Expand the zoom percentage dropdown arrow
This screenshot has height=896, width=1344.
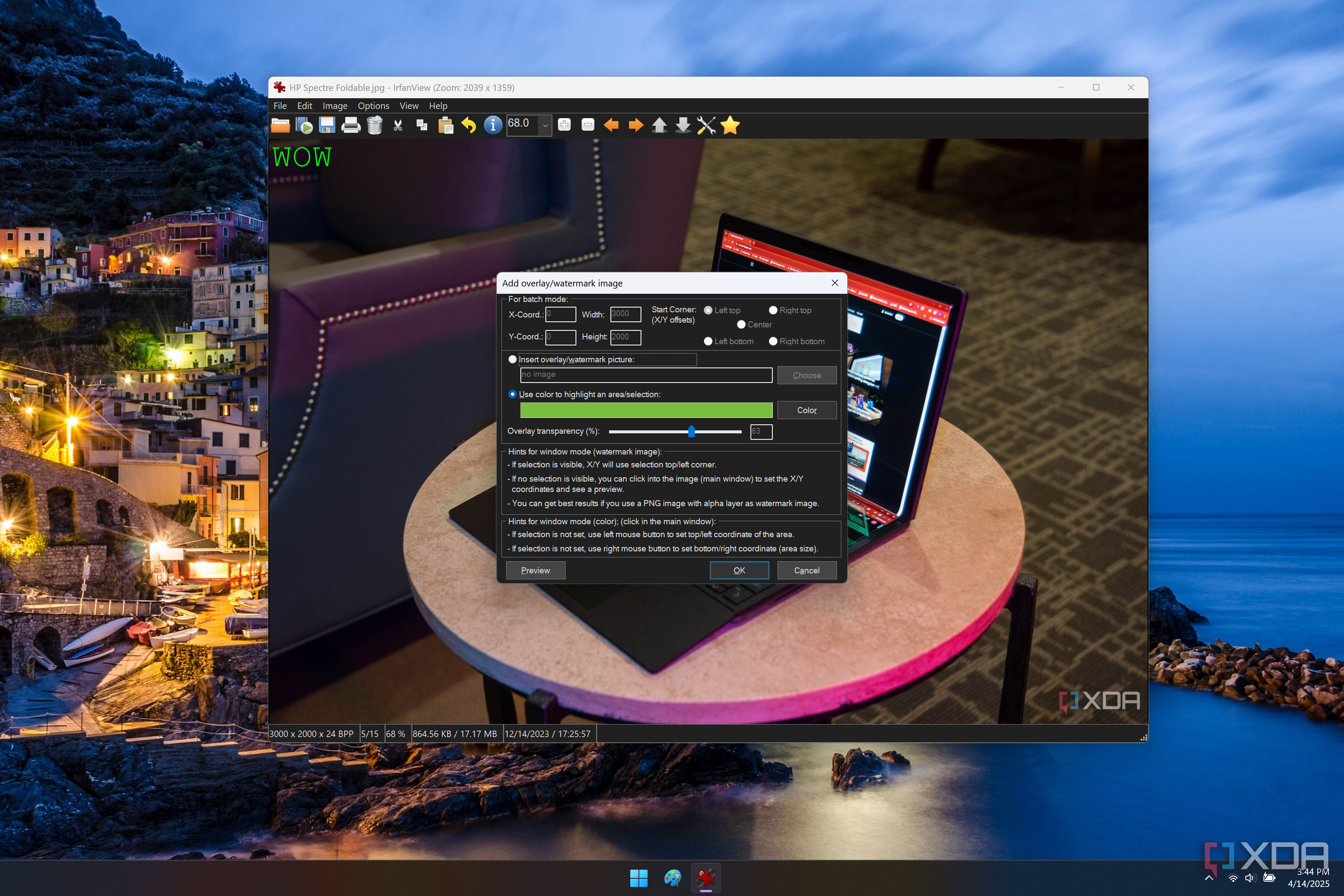point(545,125)
